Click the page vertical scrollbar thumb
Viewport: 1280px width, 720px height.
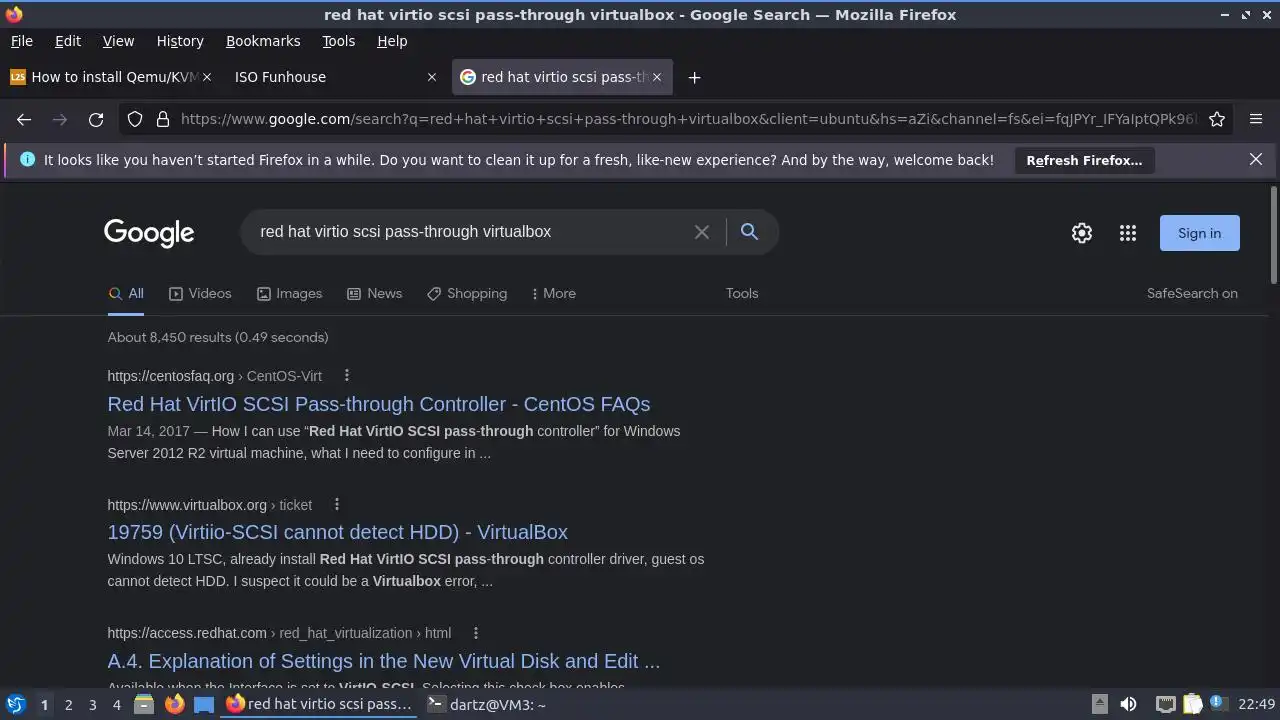click(1273, 235)
